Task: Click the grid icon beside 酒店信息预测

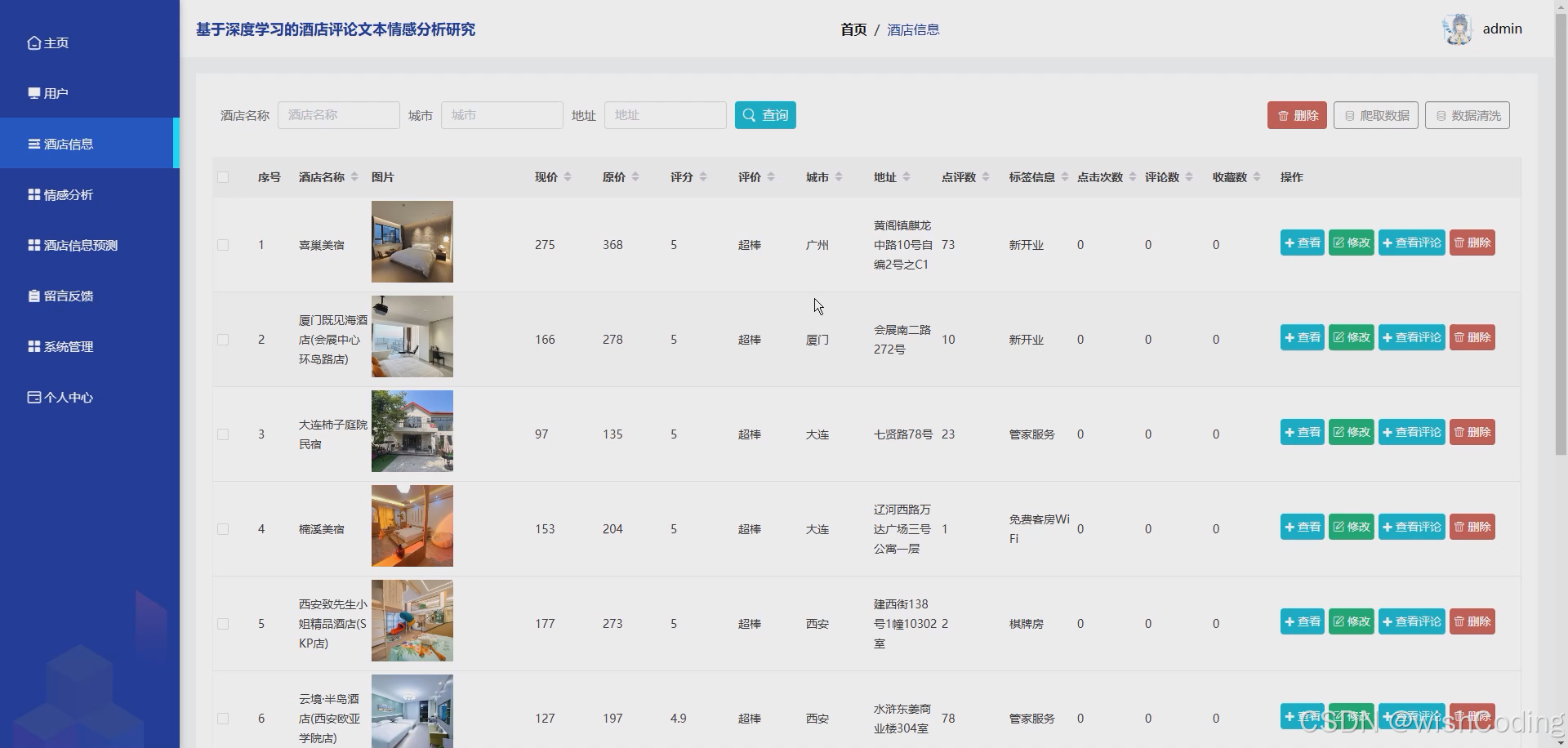Action: tap(33, 245)
